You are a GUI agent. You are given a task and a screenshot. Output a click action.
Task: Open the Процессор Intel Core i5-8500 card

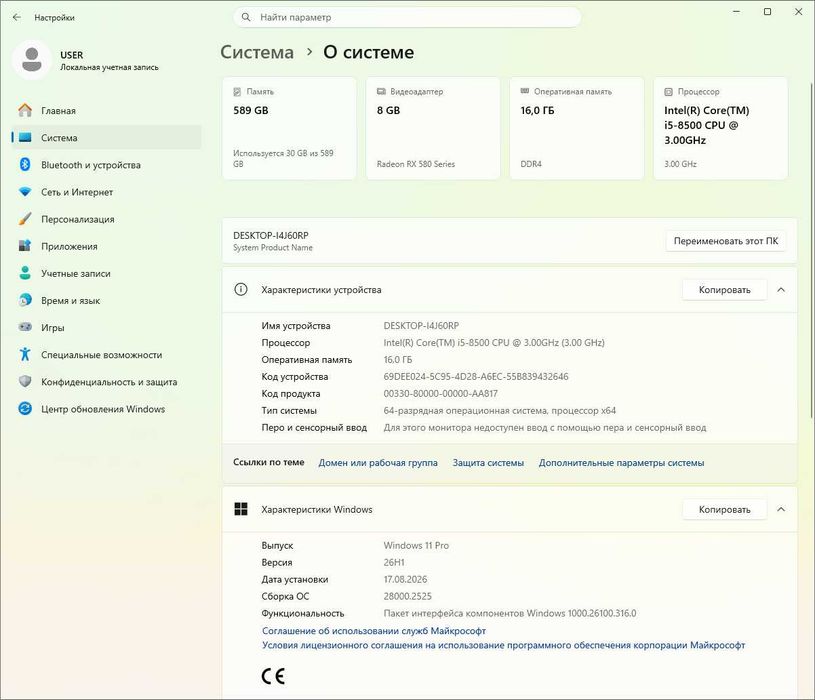tap(720, 128)
